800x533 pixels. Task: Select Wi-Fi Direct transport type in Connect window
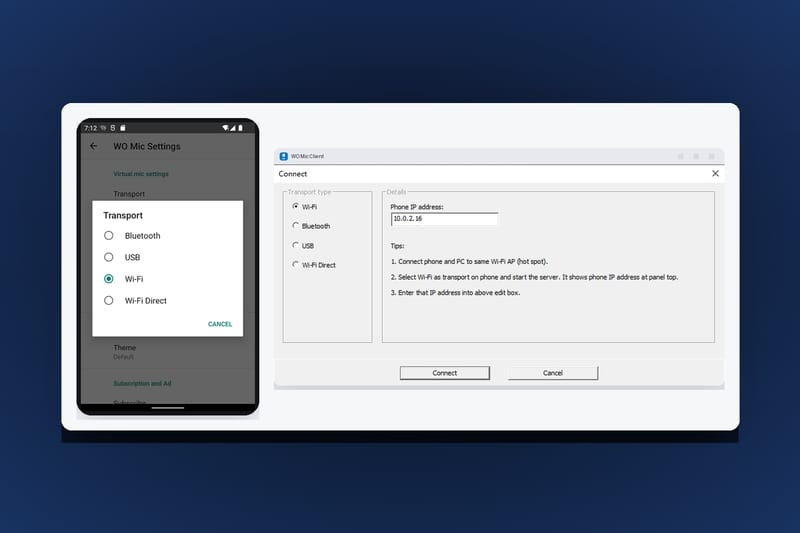tap(295, 264)
